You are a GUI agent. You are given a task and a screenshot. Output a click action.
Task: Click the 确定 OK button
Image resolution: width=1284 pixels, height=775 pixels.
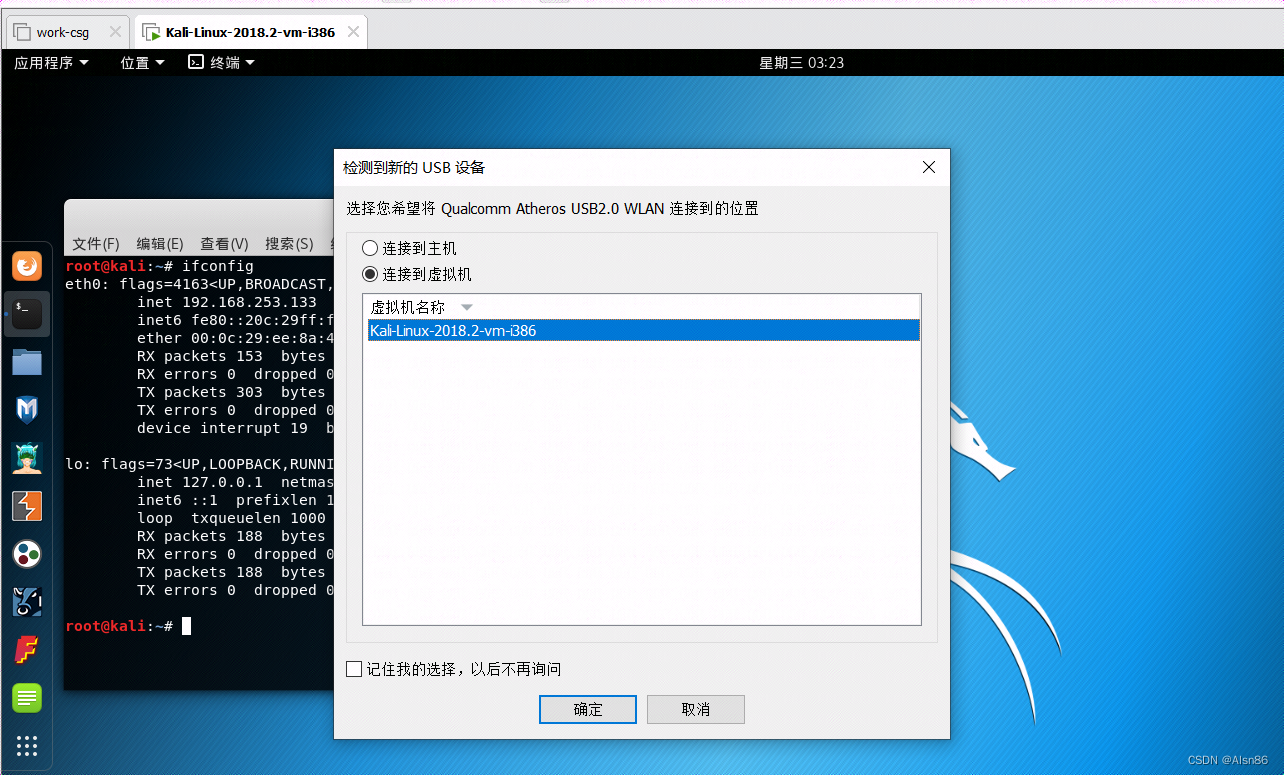[x=588, y=709]
